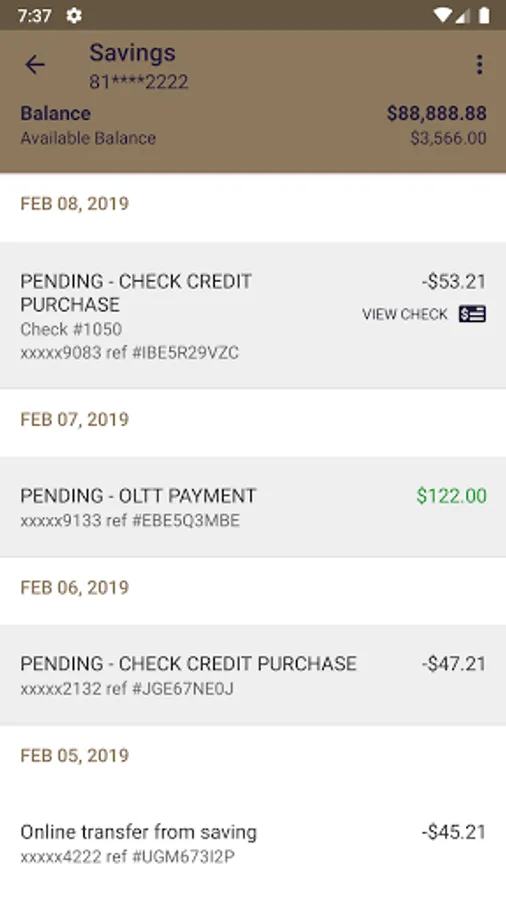The height and width of the screenshot is (900, 506).
Task: Tap the back arrow icon
Action: tap(34, 65)
